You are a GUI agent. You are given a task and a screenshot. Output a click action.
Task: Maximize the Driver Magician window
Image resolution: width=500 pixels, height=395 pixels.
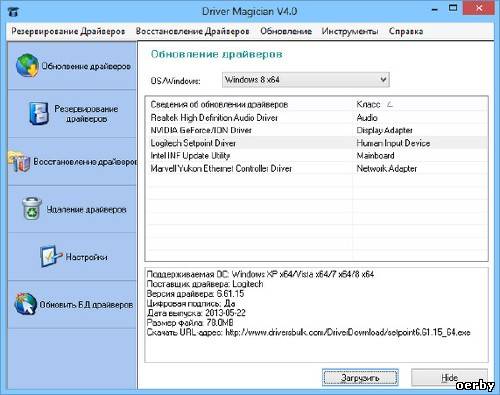(x=453, y=8)
